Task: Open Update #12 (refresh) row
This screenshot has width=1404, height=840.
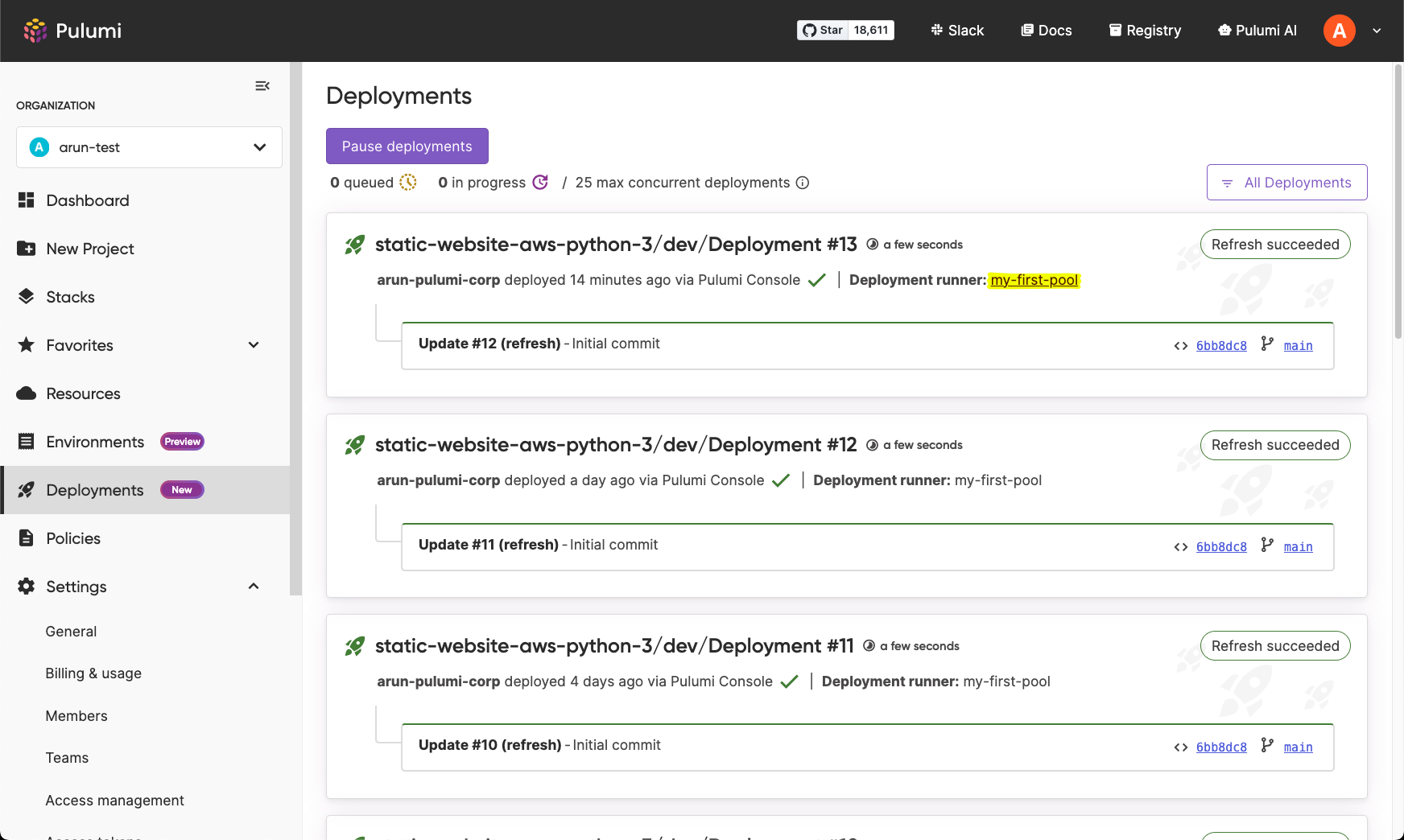Action: tap(868, 346)
